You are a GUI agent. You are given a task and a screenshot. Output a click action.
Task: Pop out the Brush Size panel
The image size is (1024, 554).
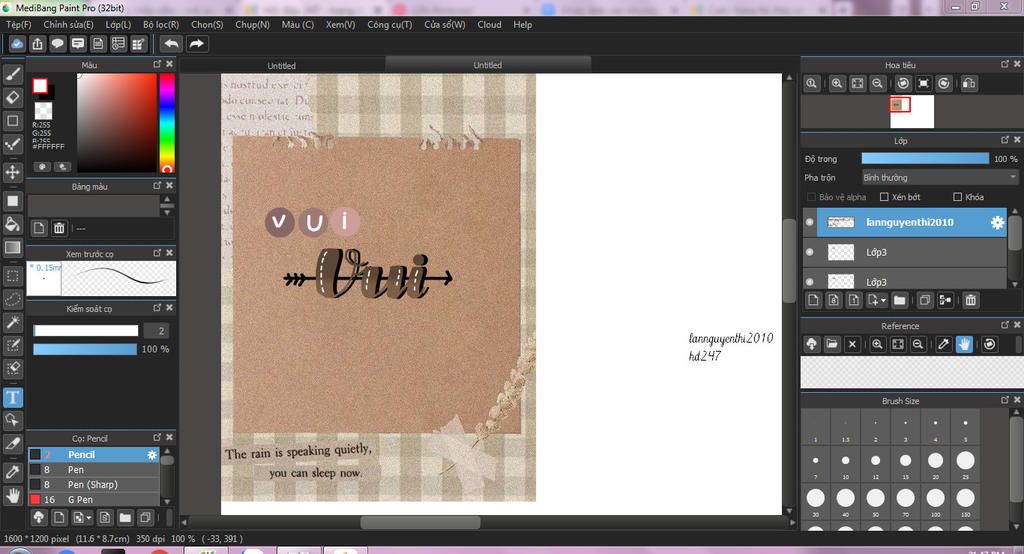click(1005, 400)
